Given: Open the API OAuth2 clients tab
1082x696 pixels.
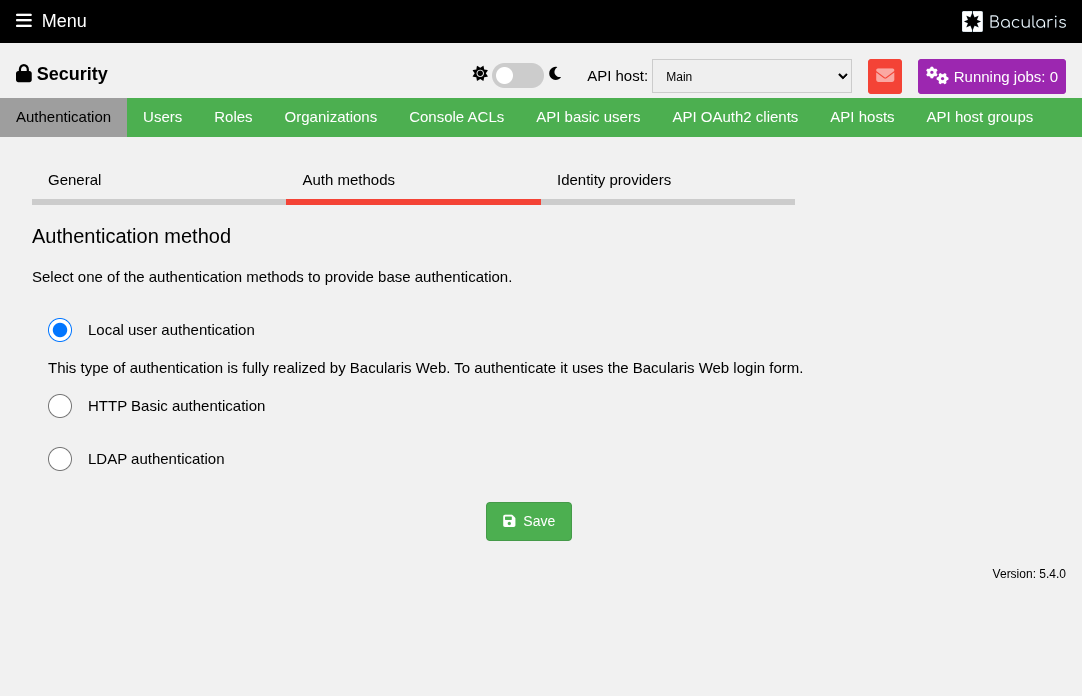Looking at the screenshot, I should tap(735, 117).
